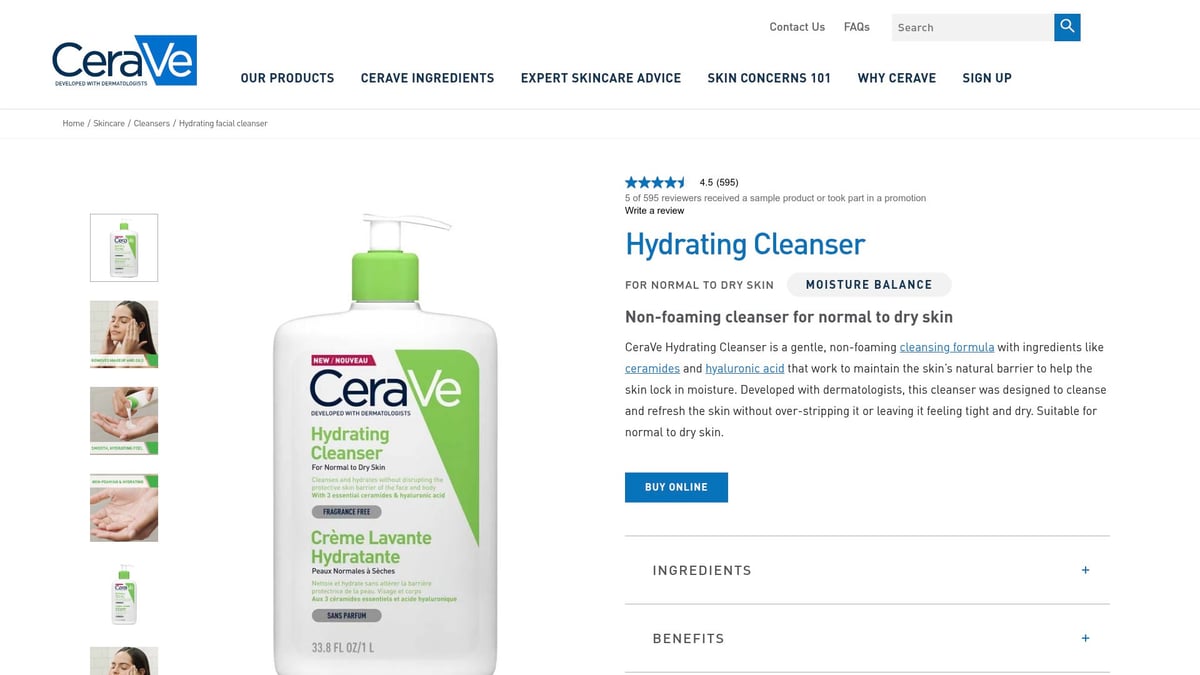Click Cleansers in the breadcrumb trail
Image resolution: width=1200 pixels, height=675 pixels.
[x=151, y=123]
